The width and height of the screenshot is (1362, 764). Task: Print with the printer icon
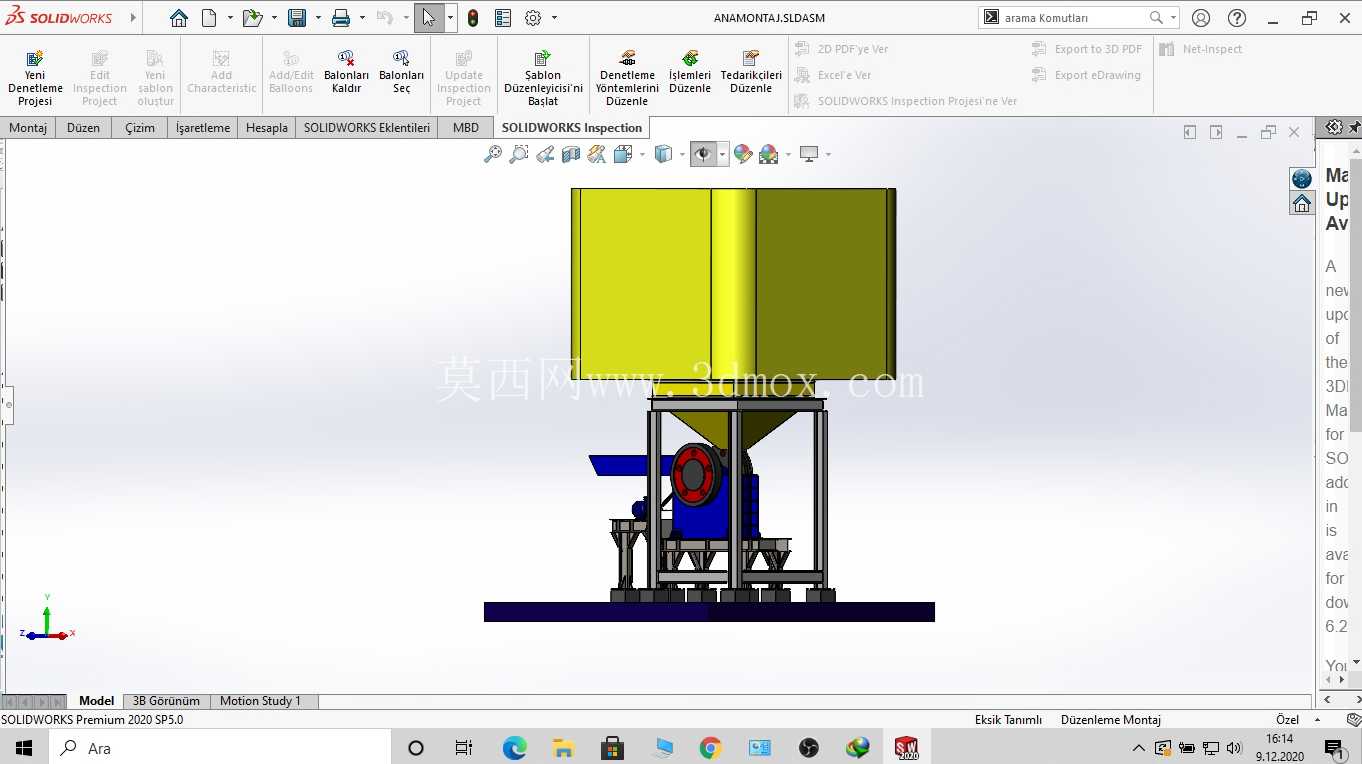click(341, 18)
